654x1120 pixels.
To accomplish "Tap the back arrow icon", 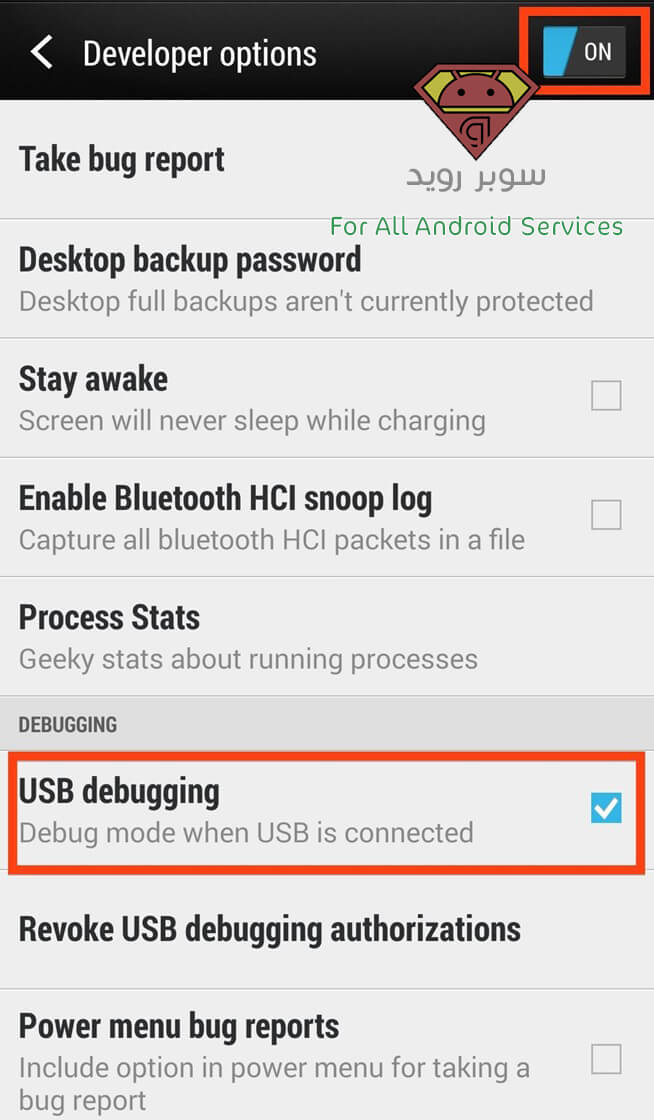I will (x=41, y=53).
